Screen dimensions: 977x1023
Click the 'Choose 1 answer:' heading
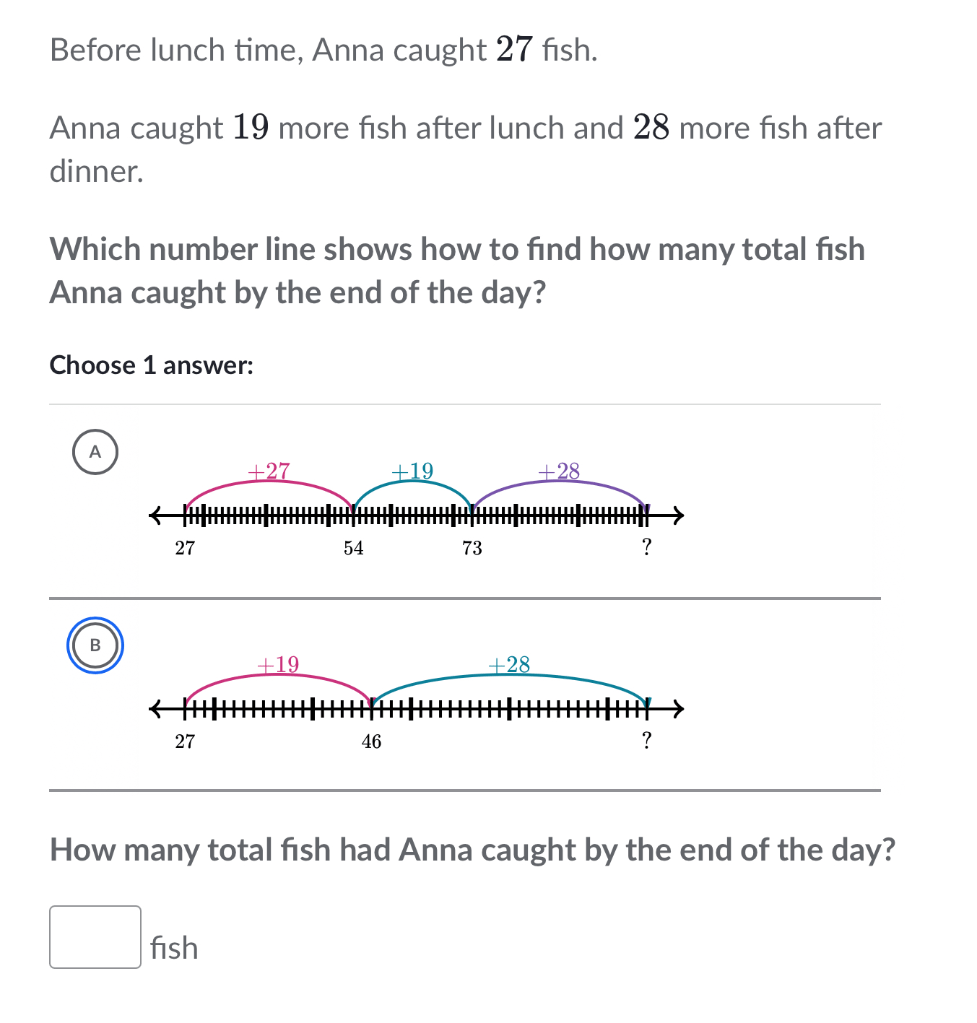click(x=151, y=365)
